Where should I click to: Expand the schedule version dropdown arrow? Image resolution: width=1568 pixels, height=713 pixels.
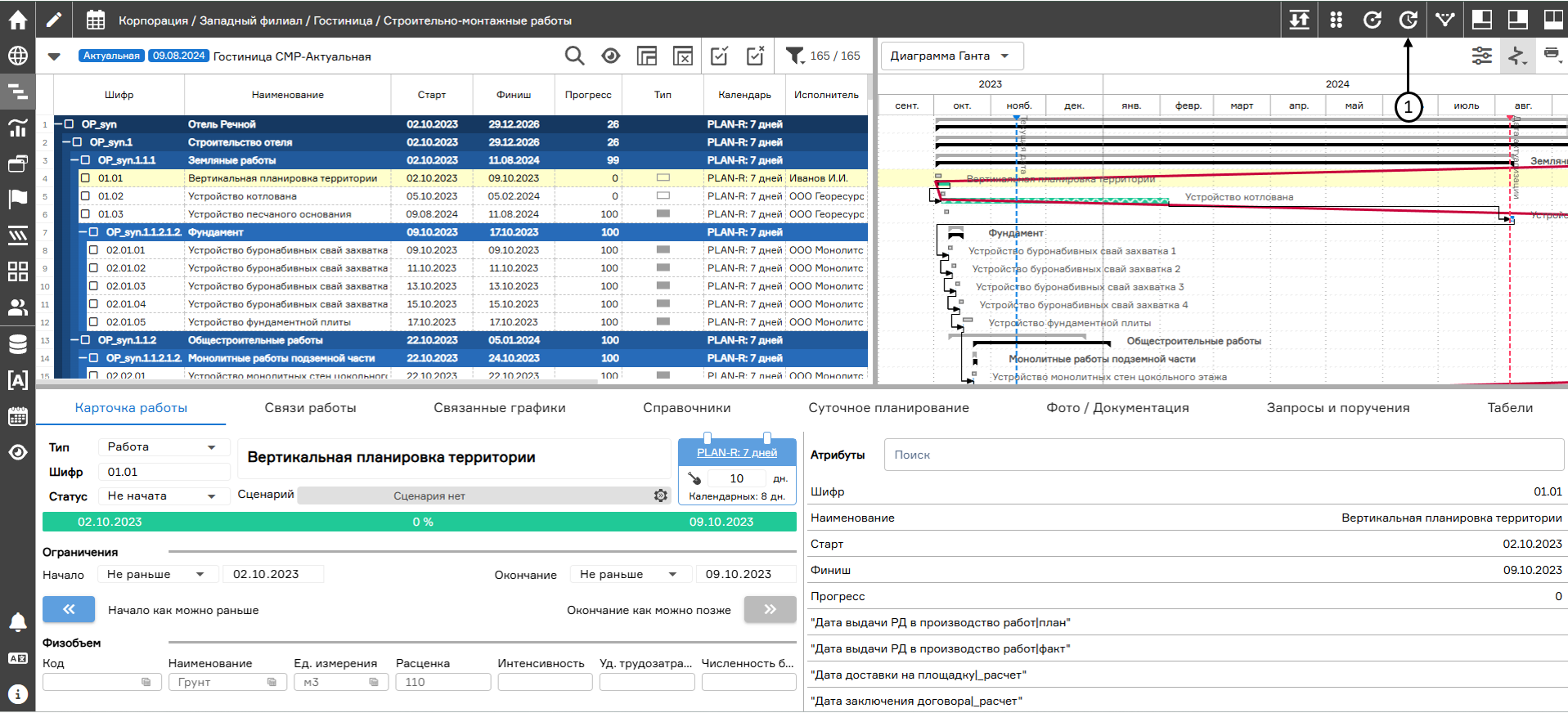pyautogui.click(x=54, y=56)
